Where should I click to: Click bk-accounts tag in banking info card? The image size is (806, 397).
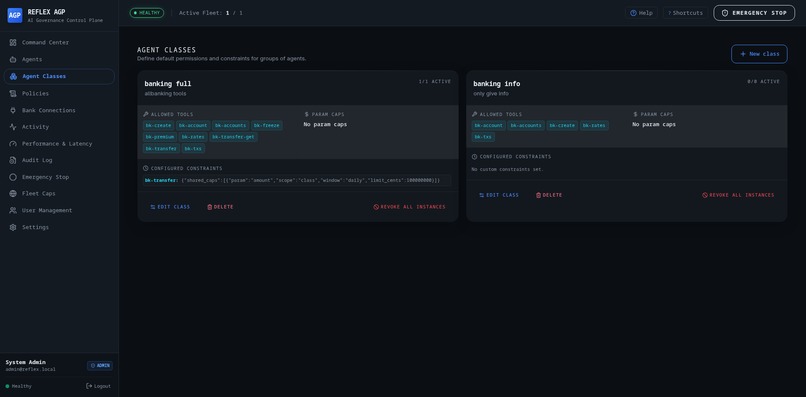[526, 125]
